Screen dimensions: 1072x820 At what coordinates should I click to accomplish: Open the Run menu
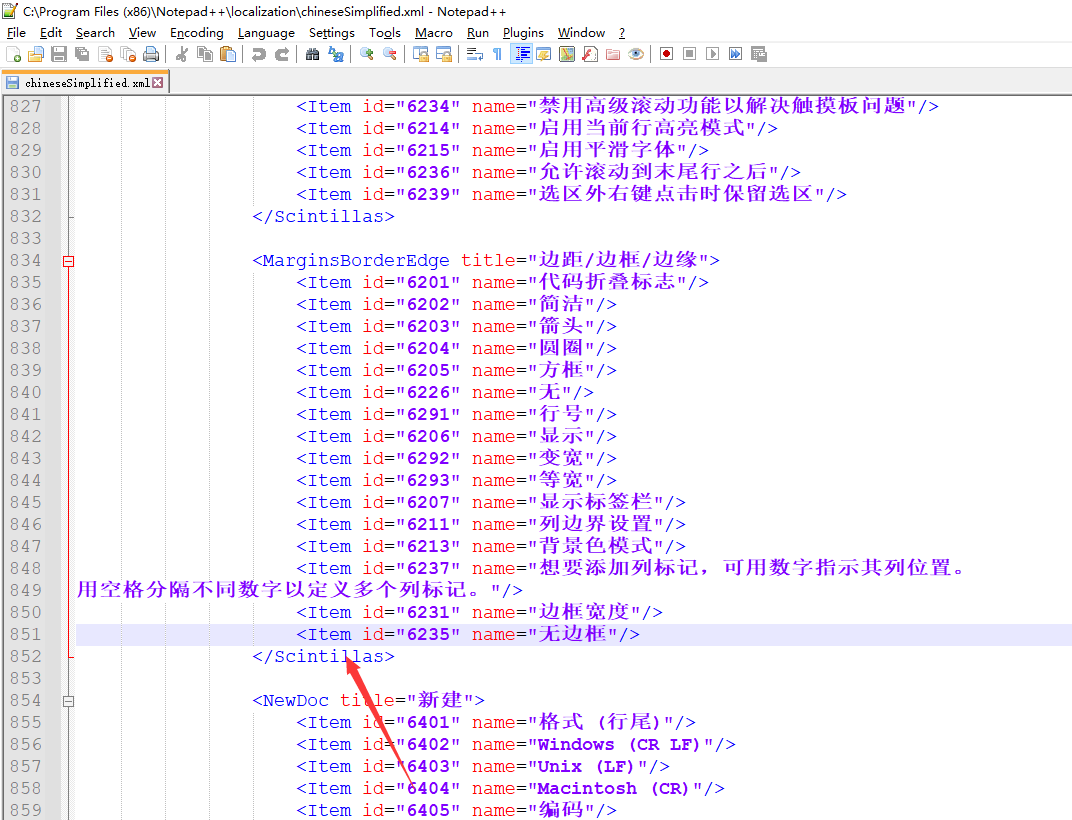[x=478, y=33]
